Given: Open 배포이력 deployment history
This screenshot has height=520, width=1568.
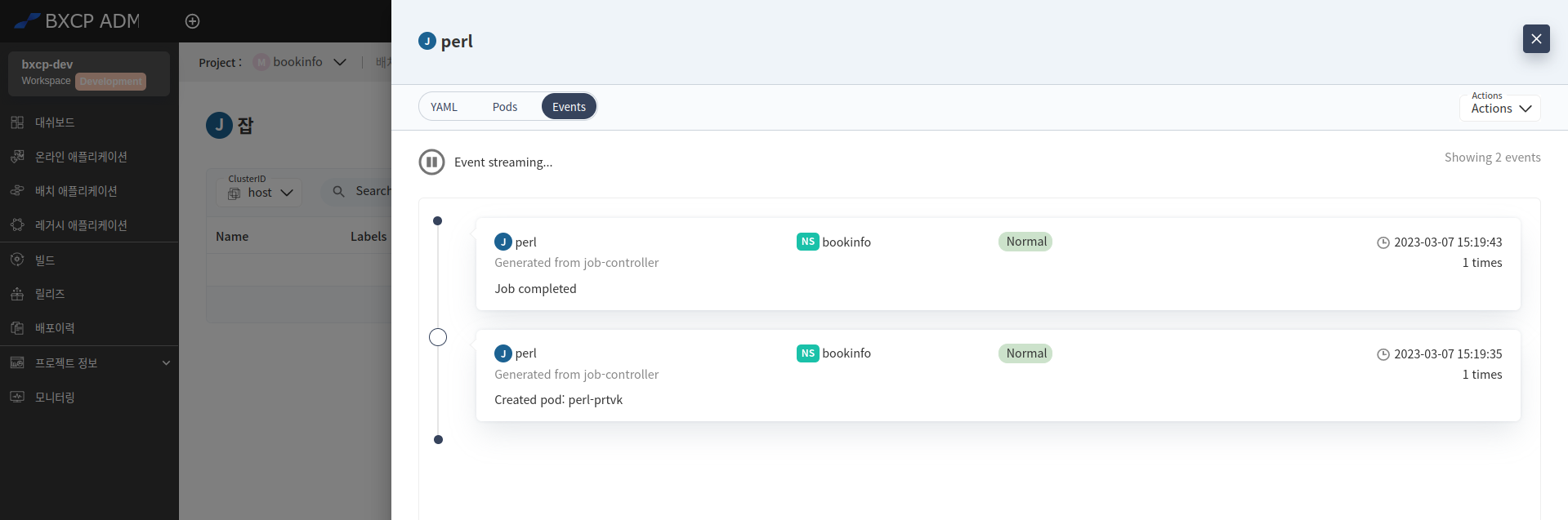Looking at the screenshot, I should (x=89, y=328).
